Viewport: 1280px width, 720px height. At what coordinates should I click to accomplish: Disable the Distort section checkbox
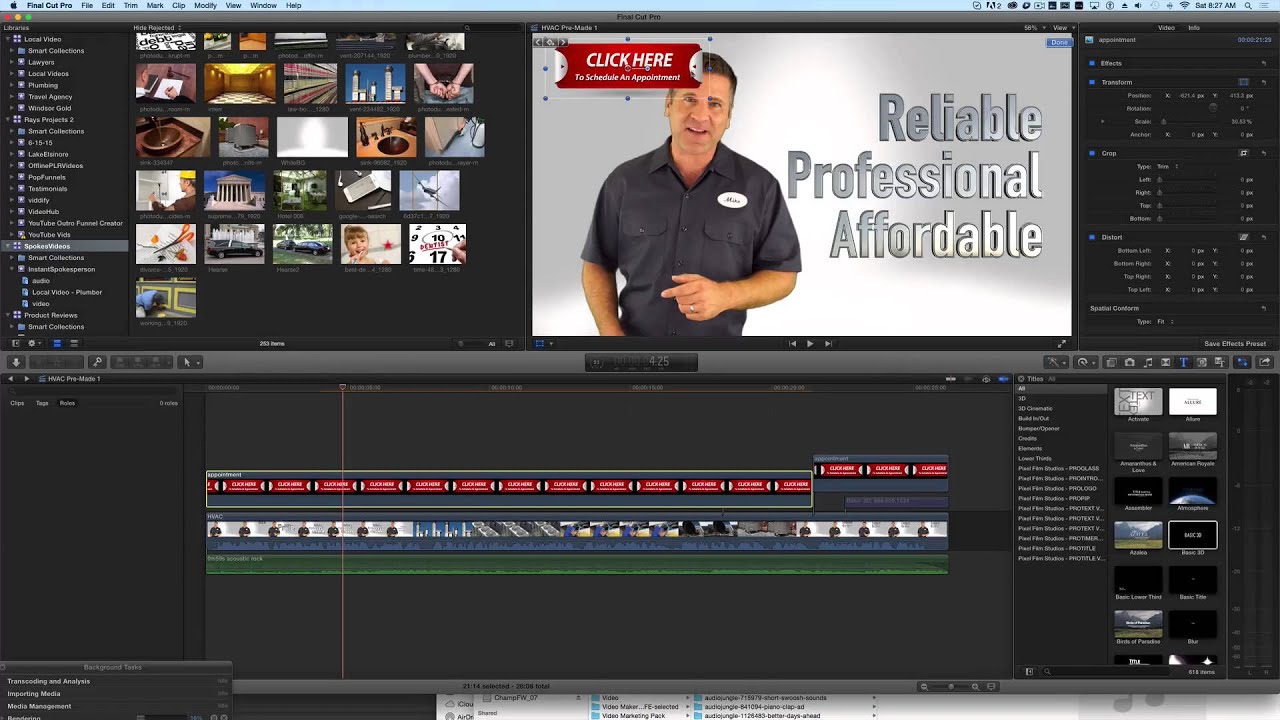pos(1092,237)
